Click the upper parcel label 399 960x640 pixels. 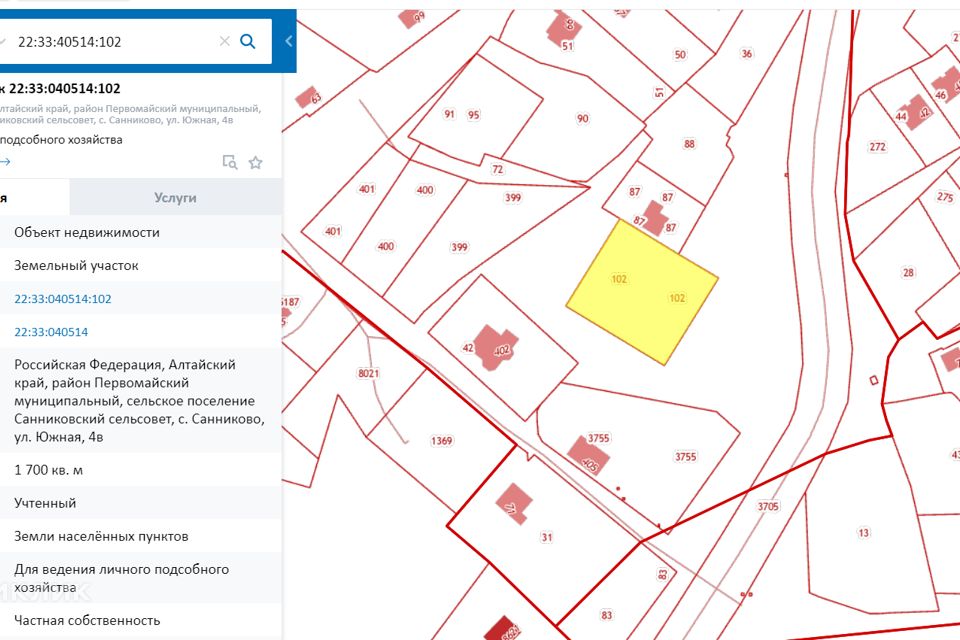pyautogui.click(x=512, y=197)
